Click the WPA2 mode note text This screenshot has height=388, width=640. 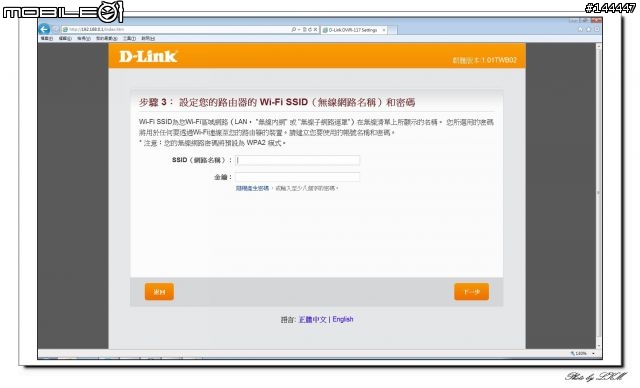click(x=212, y=143)
